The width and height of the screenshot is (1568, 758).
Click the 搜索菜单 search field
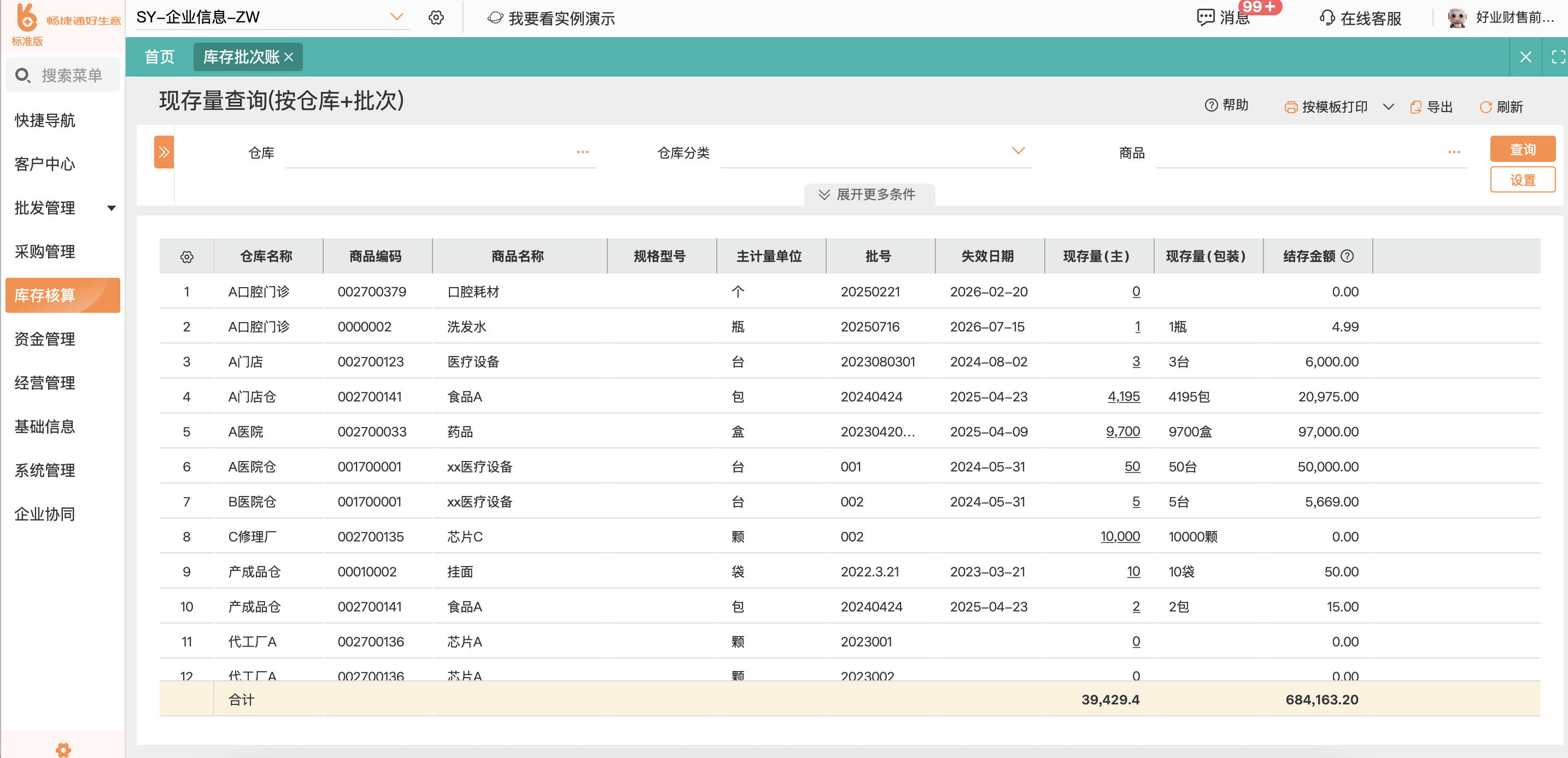72,75
